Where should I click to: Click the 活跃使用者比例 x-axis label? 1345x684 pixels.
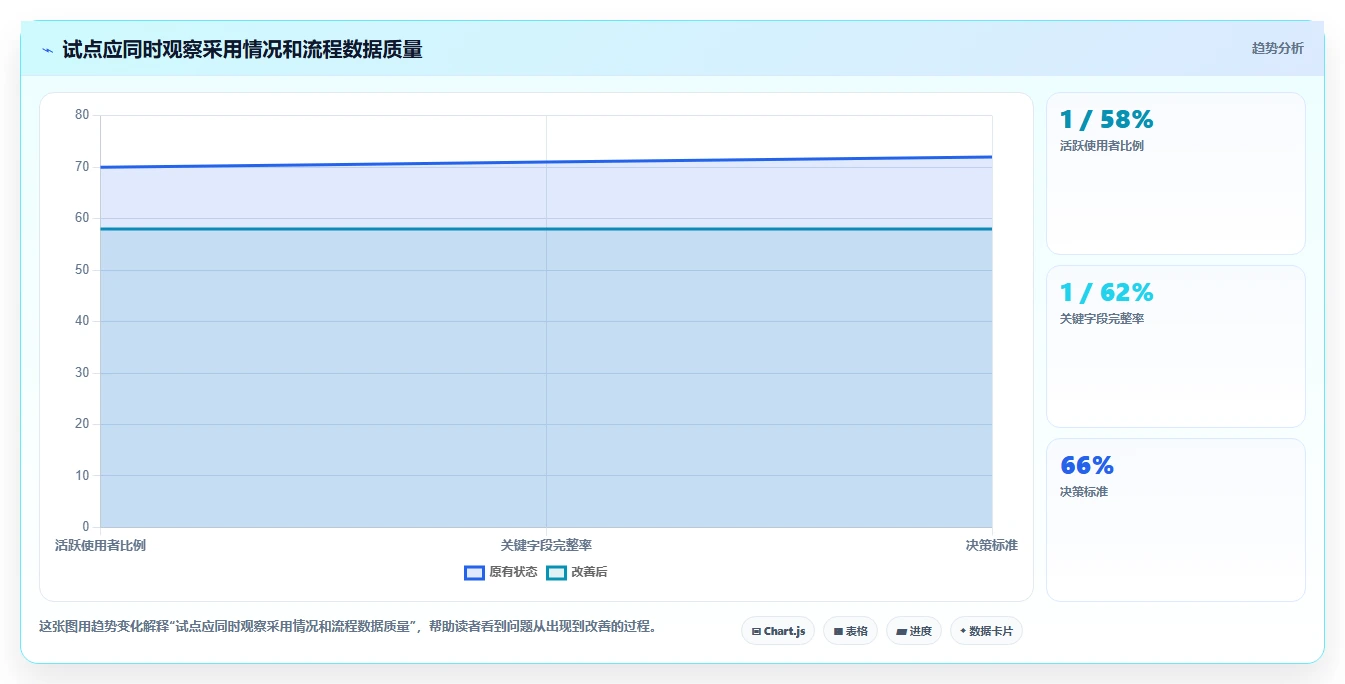coord(100,545)
